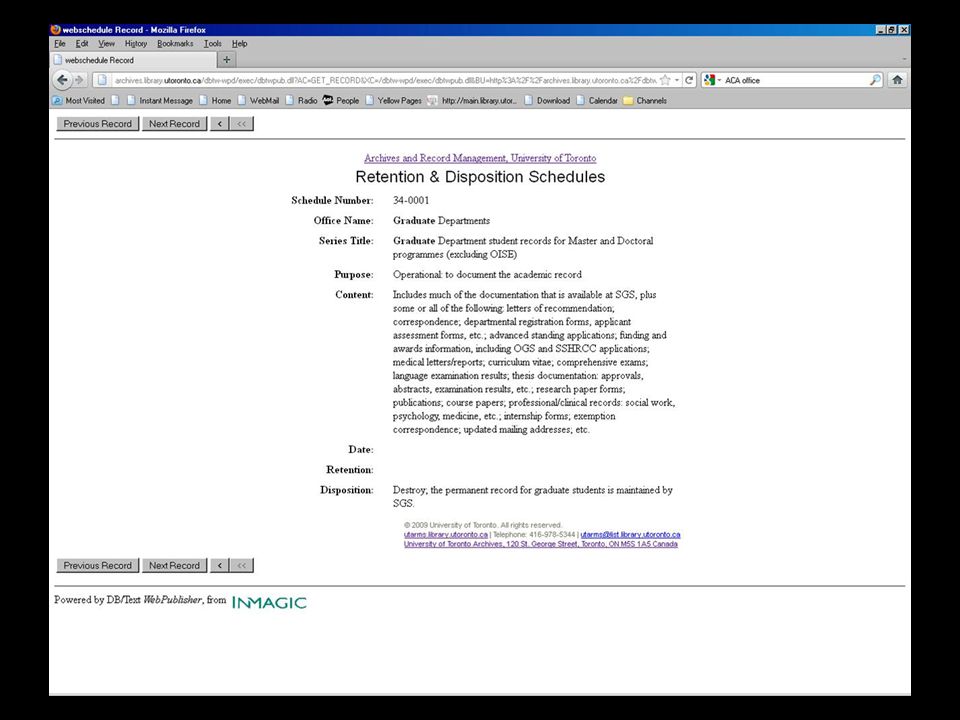The image size is (960, 720).
Task: Click the bookmark star in address bar
Action: pyautogui.click(x=666, y=80)
